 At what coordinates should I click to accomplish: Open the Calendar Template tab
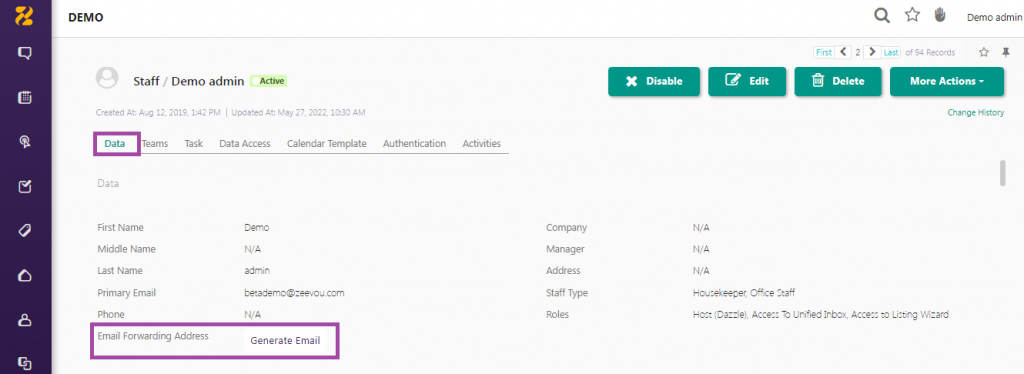pos(327,144)
